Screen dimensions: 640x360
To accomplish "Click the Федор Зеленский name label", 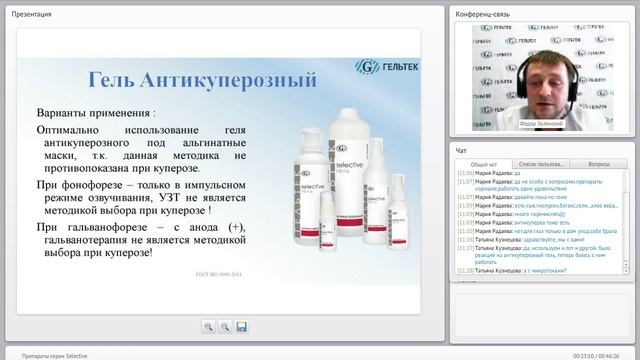I will click(541, 124).
